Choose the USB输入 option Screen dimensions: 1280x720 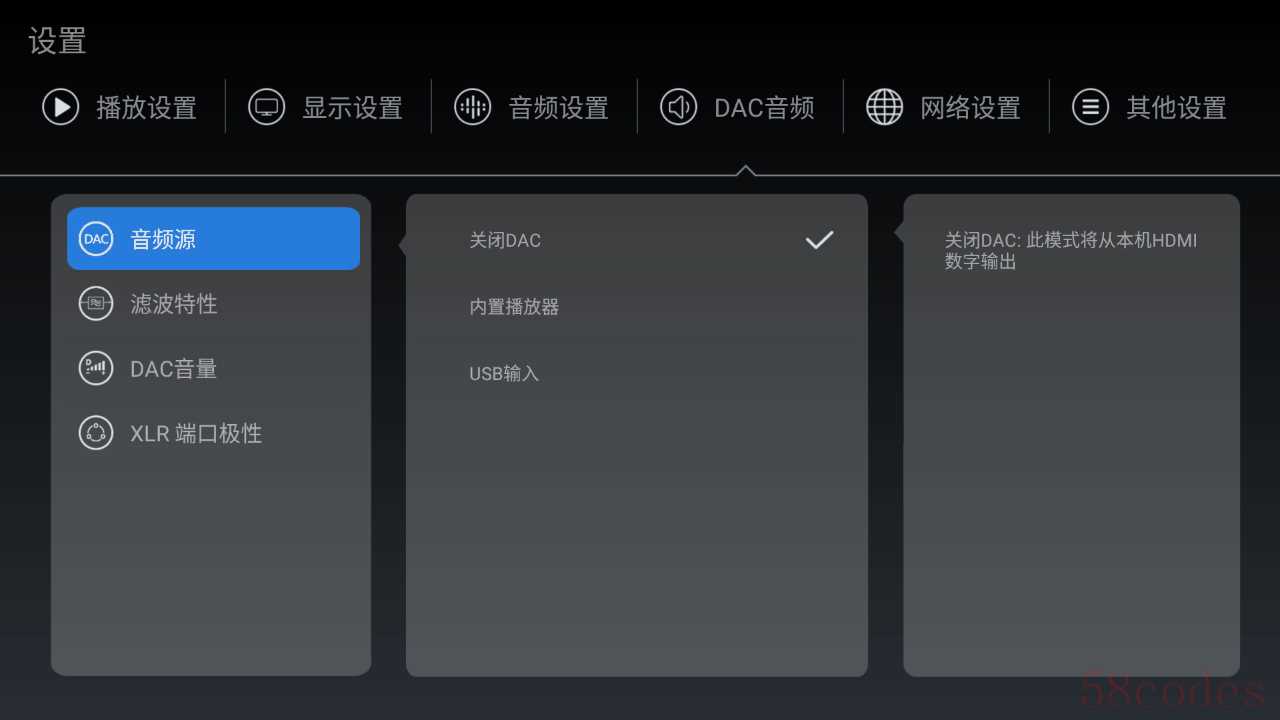[x=636, y=374]
